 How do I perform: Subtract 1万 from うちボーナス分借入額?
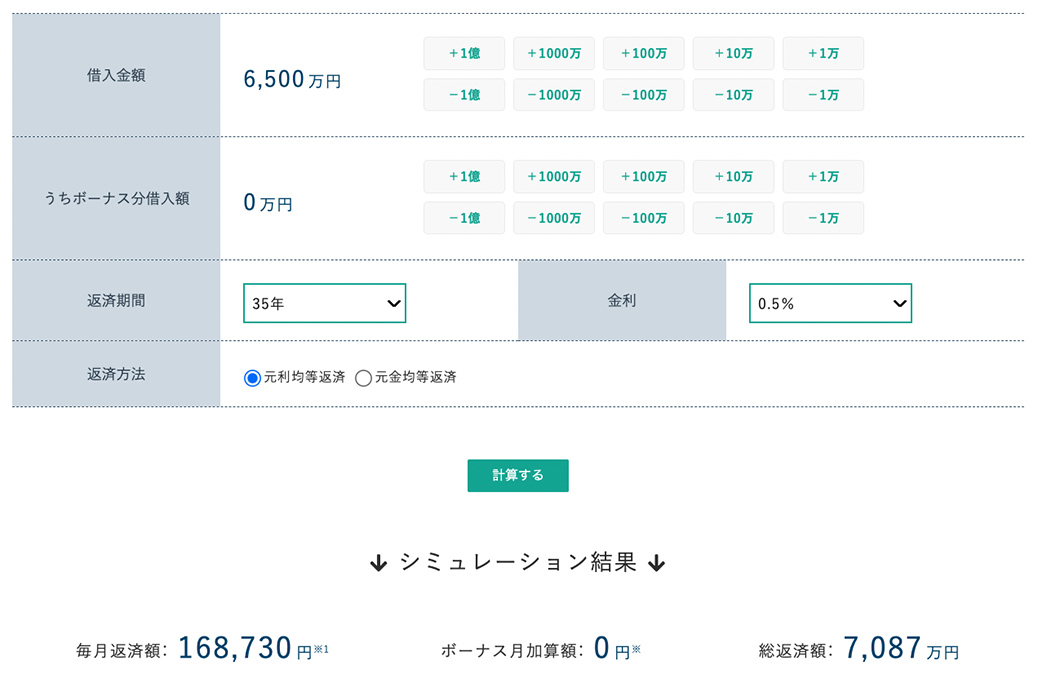coord(823,218)
